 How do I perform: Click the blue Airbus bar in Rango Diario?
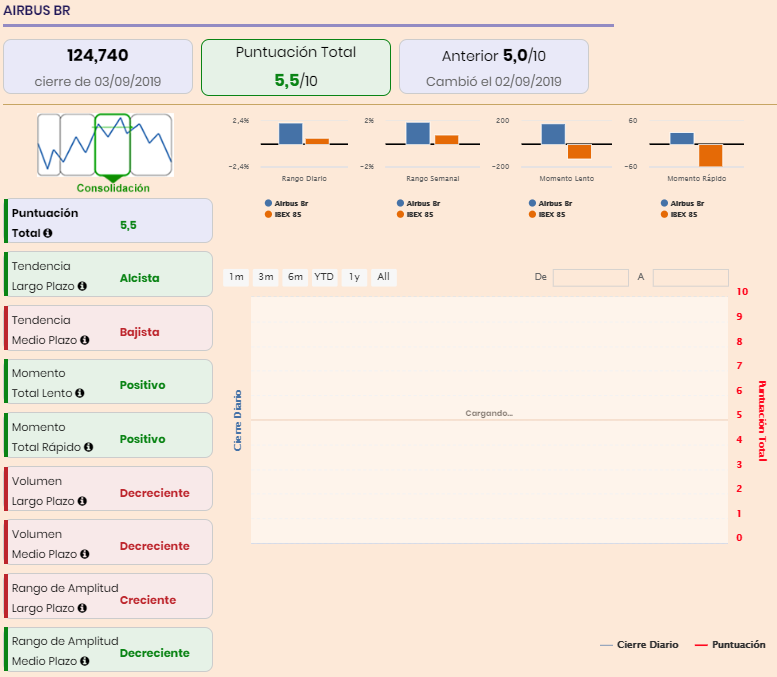(290, 133)
